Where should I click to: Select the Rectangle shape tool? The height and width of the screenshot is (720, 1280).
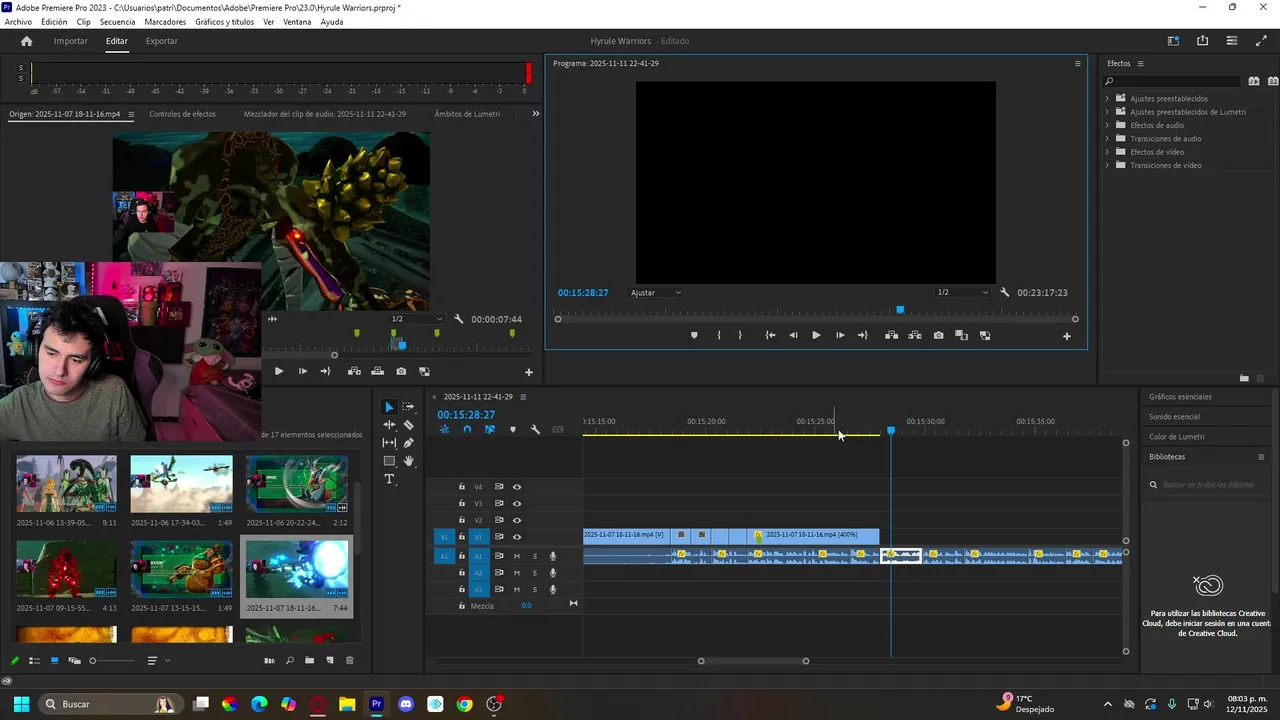point(389,461)
